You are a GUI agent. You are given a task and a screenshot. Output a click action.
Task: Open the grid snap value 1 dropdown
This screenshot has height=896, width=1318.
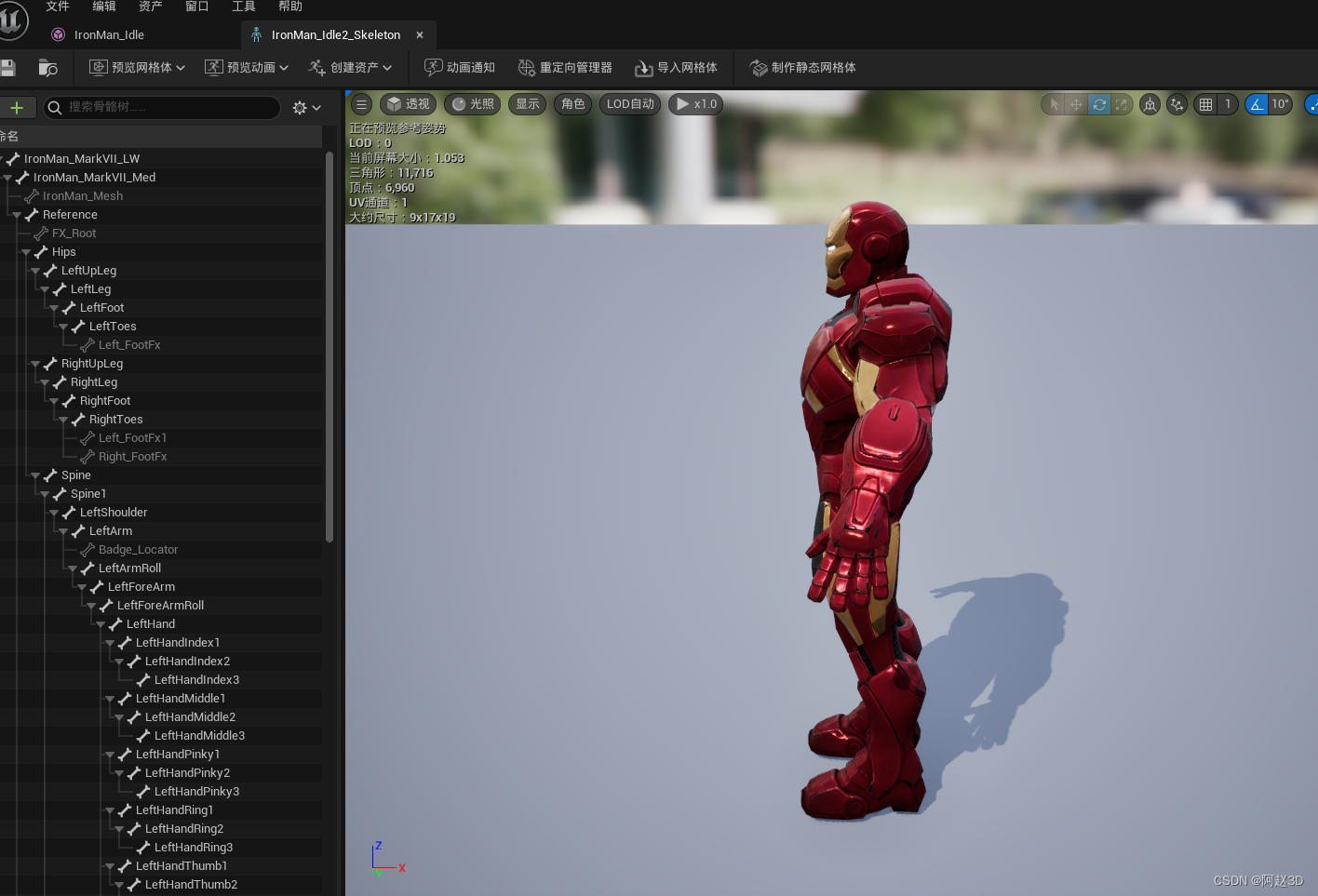tap(1228, 104)
